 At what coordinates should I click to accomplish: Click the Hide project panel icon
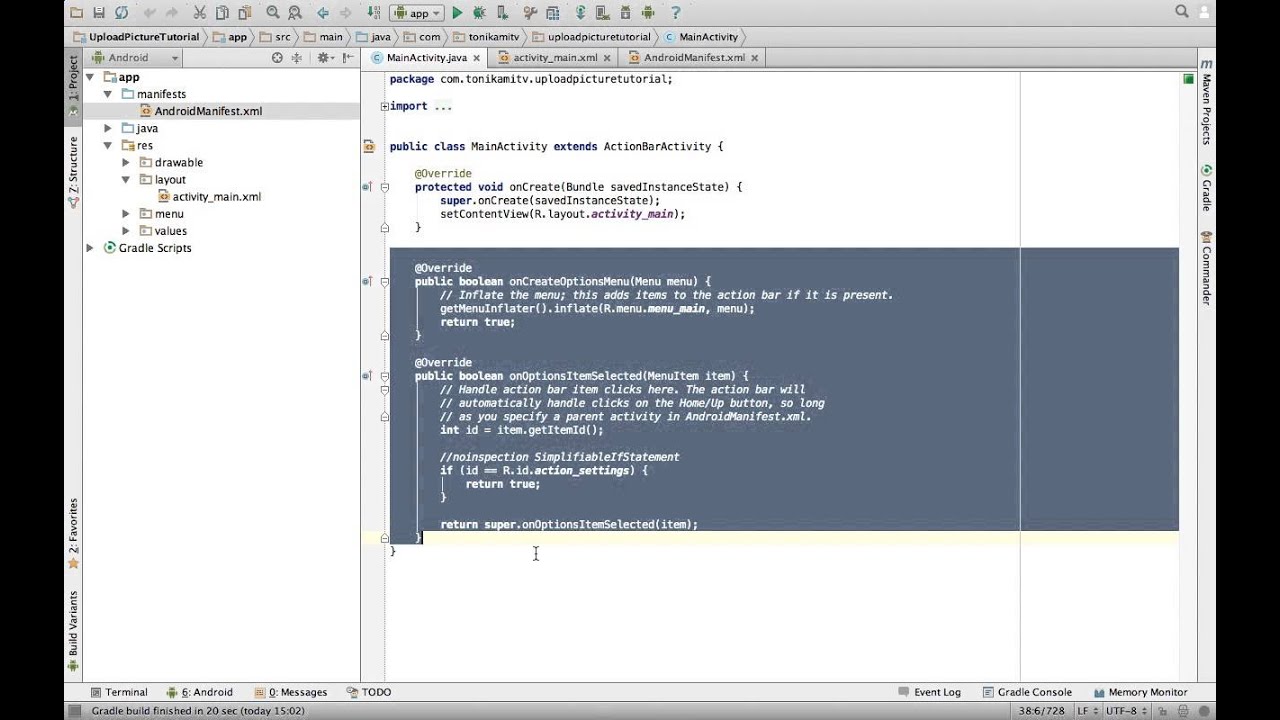click(346, 58)
